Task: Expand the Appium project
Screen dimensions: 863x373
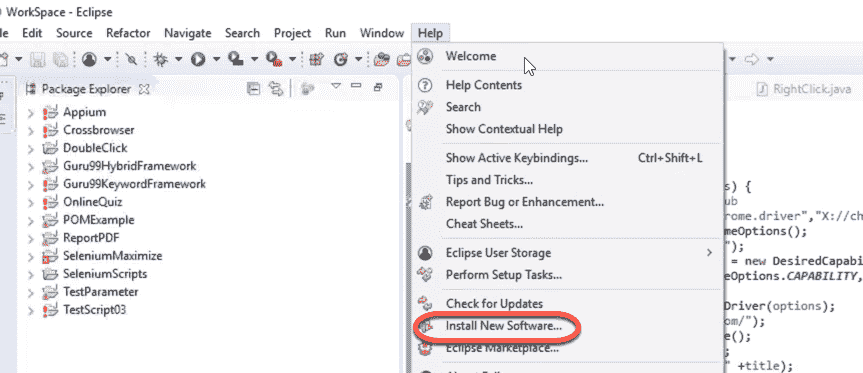Action: coord(31,113)
